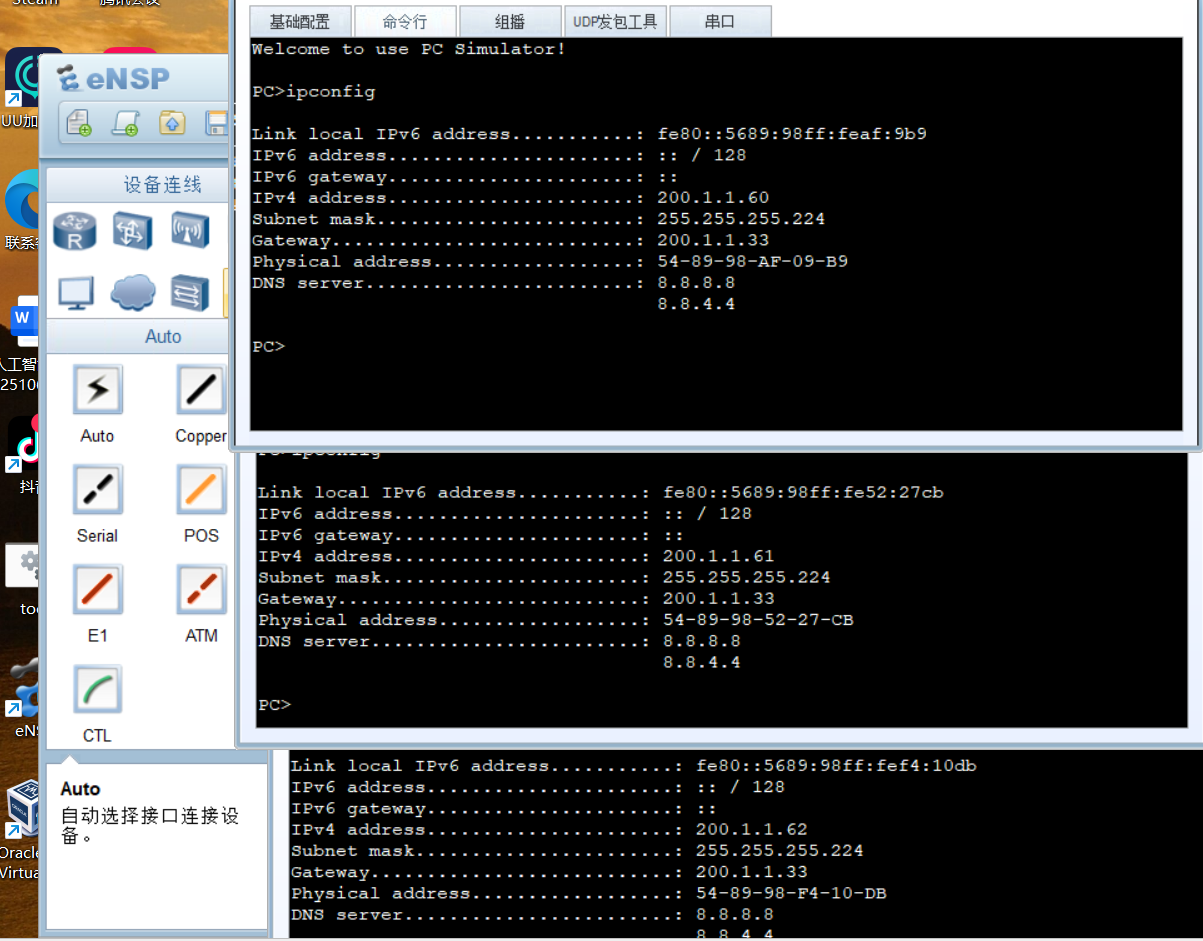This screenshot has width=1203, height=941.
Task: Select the WLAN access point category icon
Action: (x=190, y=230)
